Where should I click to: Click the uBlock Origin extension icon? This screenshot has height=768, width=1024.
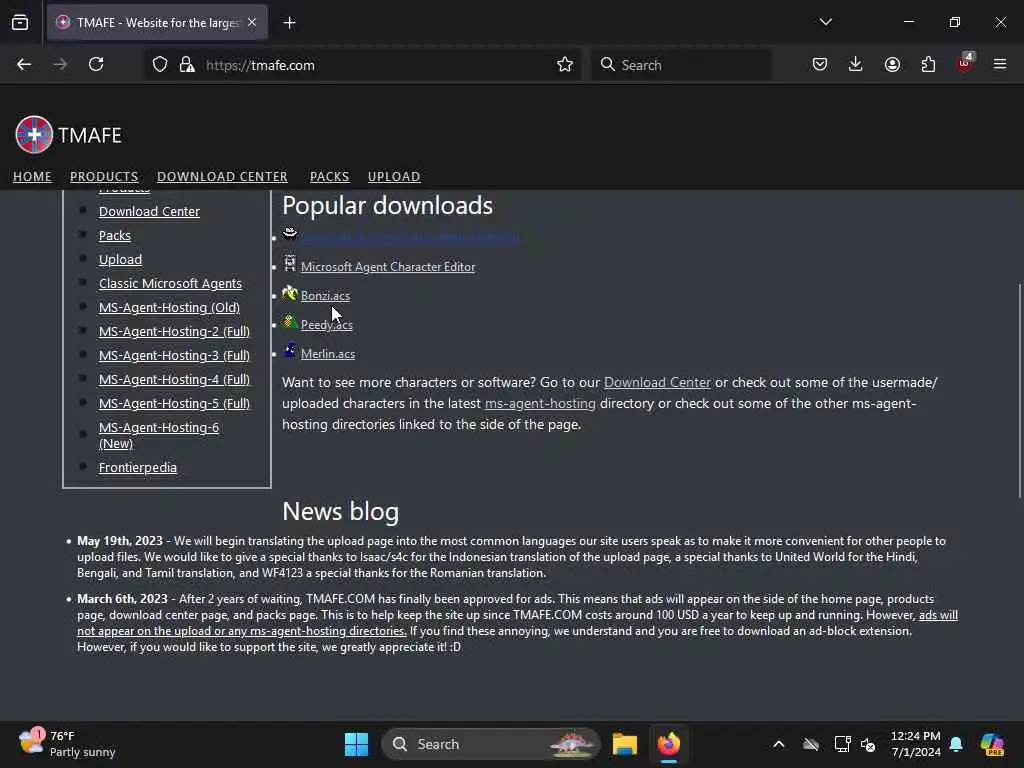coord(965,63)
